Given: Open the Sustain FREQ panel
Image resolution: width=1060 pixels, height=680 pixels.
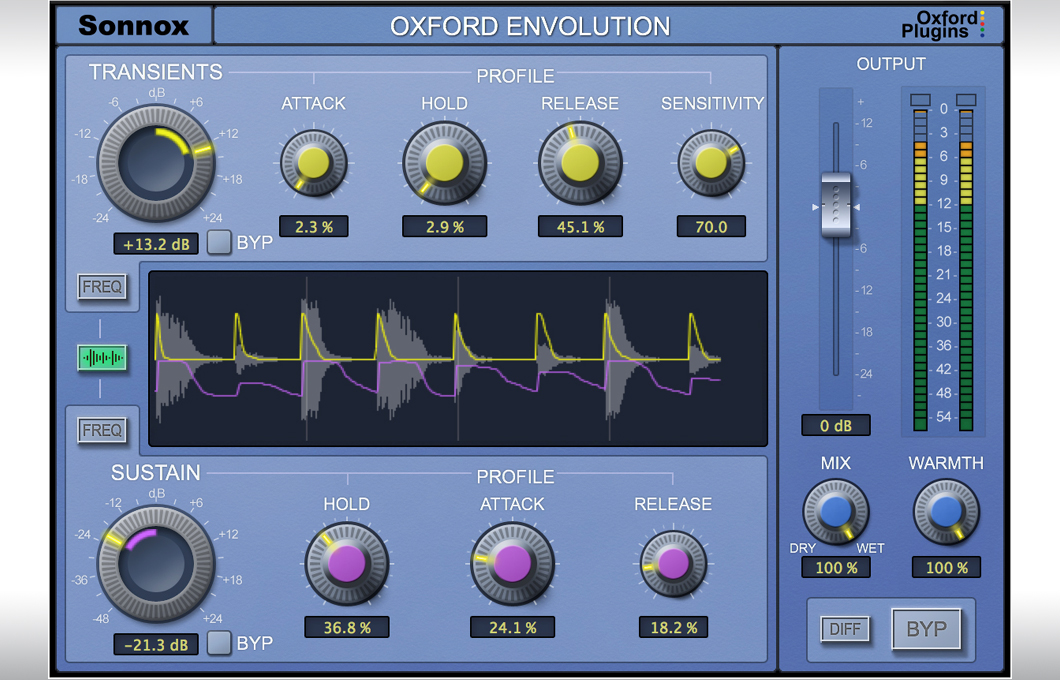Looking at the screenshot, I should coord(102,430).
